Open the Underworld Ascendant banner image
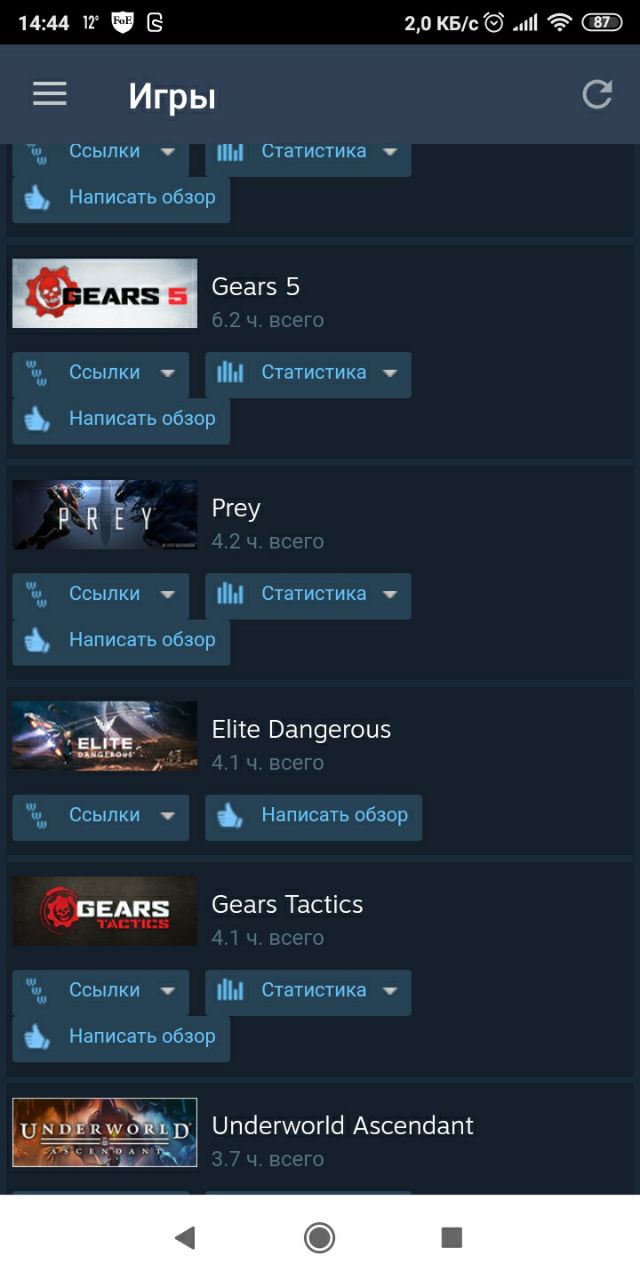 (x=104, y=1132)
